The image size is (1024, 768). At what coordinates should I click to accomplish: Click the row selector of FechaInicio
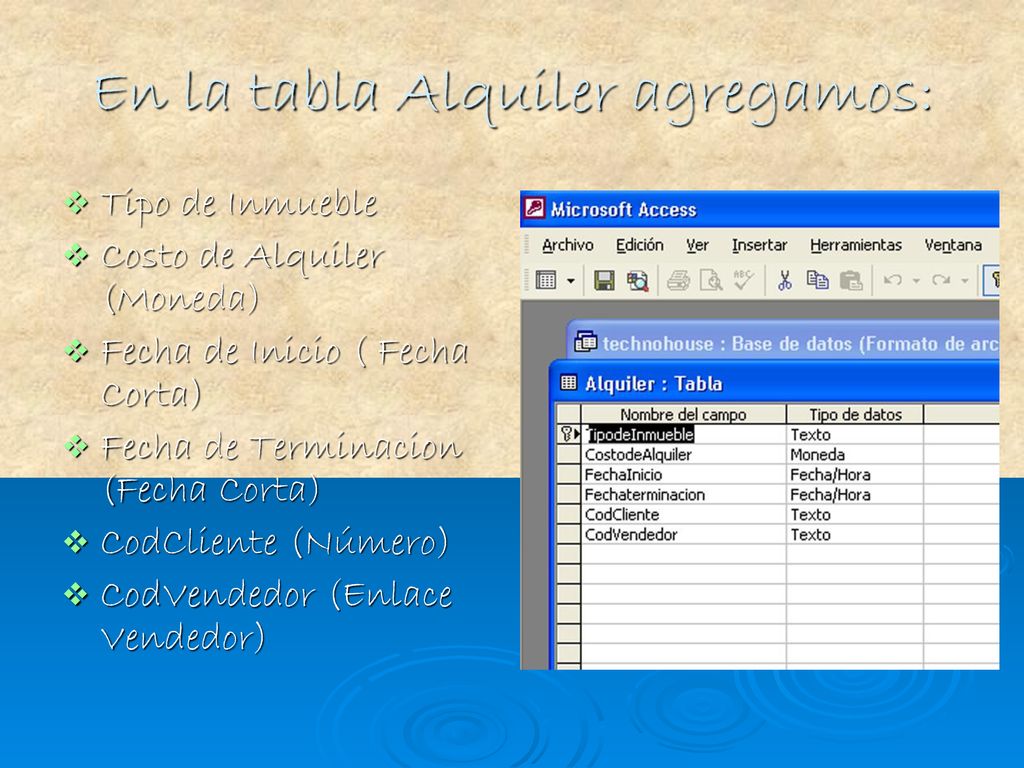pyautogui.click(x=569, y=474)
